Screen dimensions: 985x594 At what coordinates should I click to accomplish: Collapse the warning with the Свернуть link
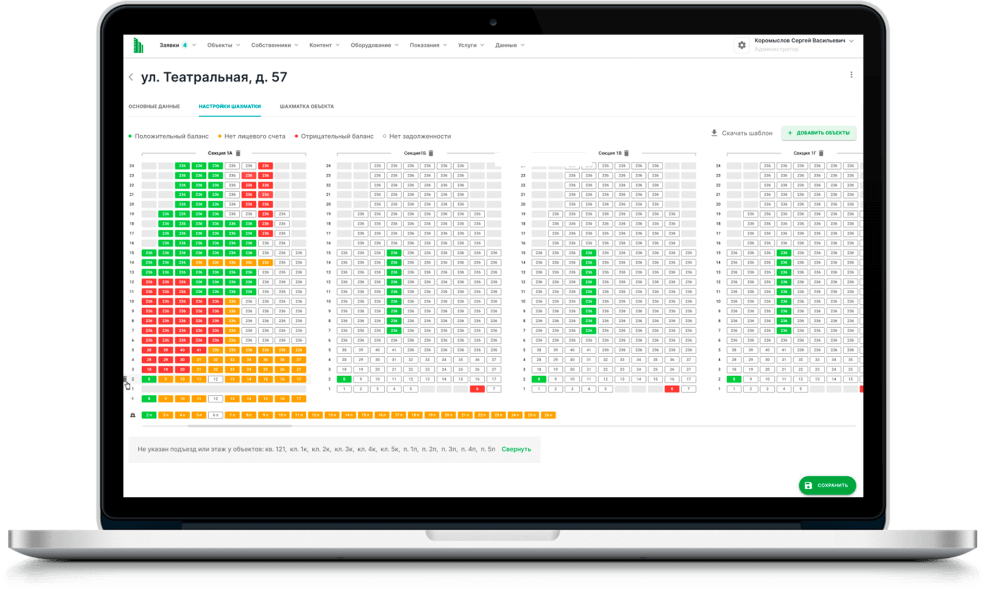tap(516, 450)
